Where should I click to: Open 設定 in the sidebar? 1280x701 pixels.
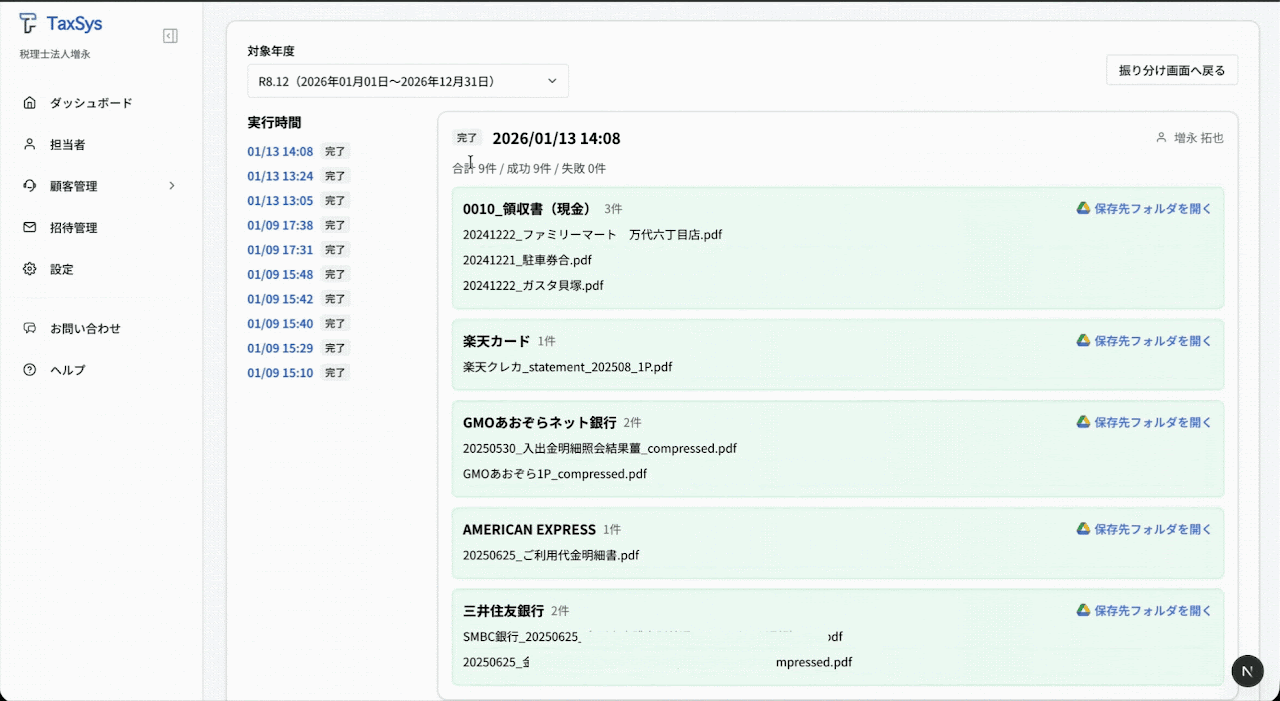point(61,269)
